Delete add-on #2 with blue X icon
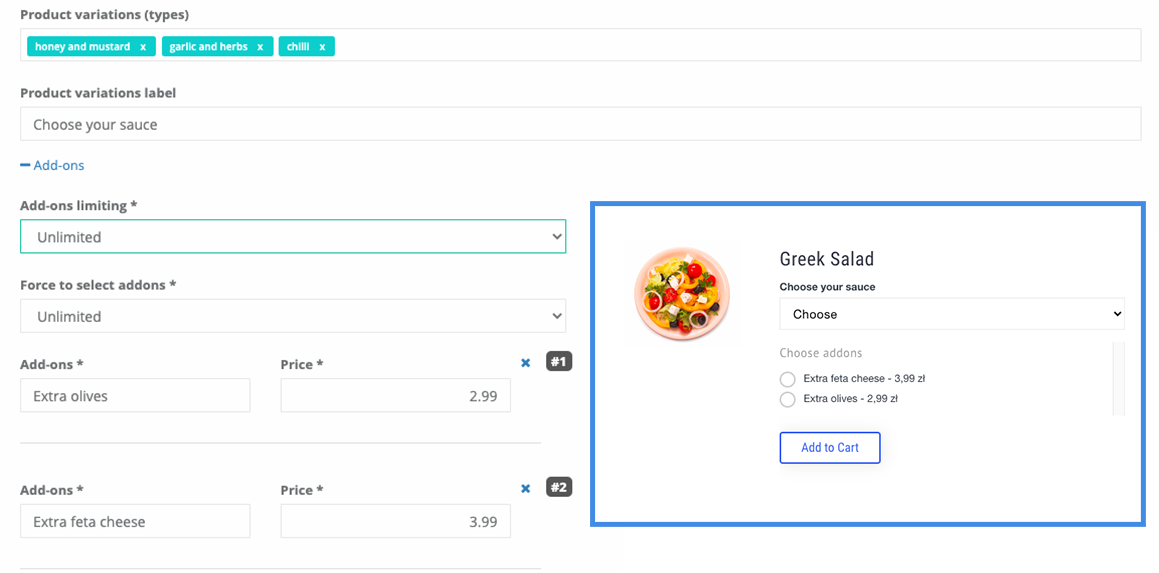Viewport: 1159px width, 573px height. tap(526, 489)
